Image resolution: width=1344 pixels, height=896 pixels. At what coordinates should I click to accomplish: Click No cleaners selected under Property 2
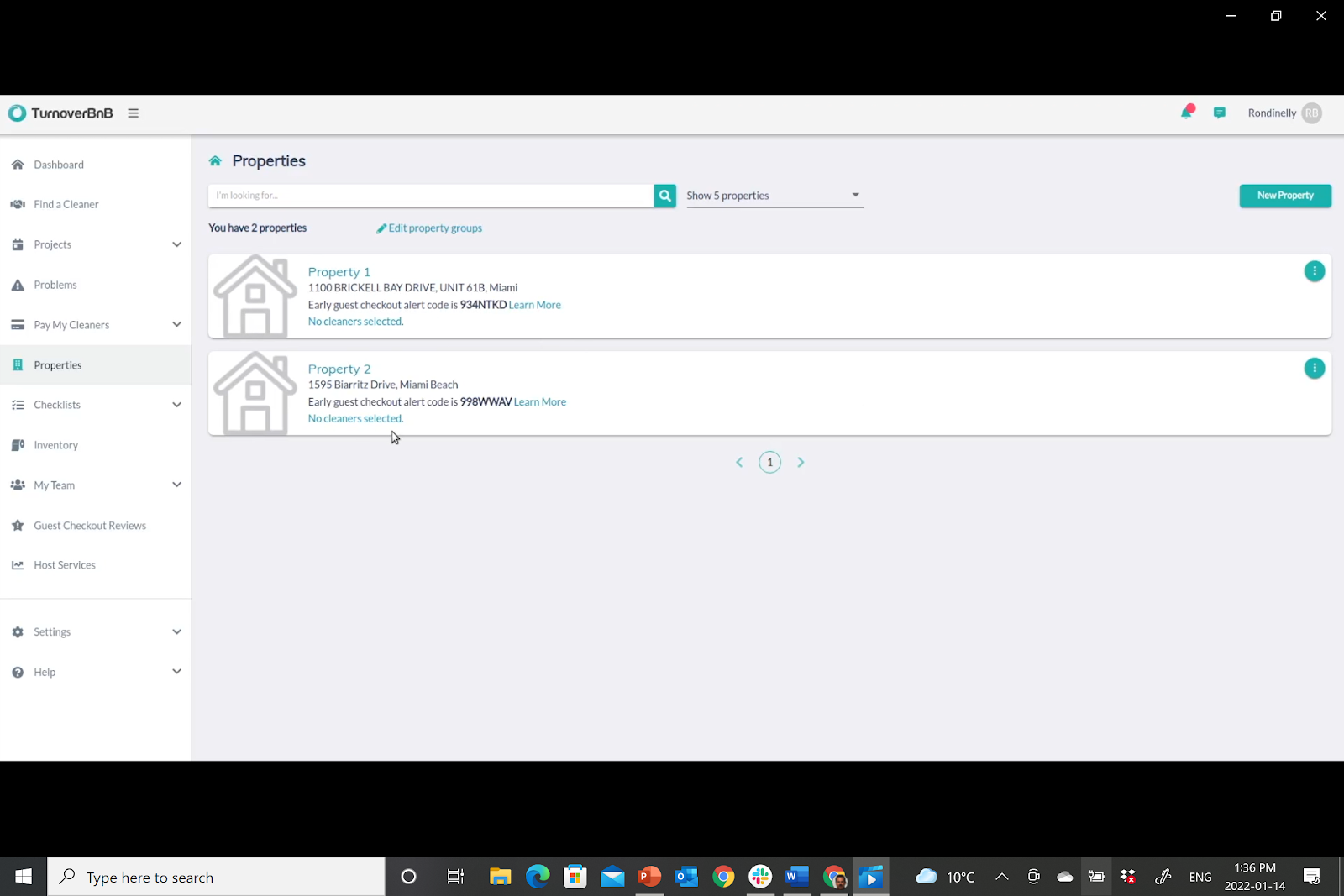point(355,419)
